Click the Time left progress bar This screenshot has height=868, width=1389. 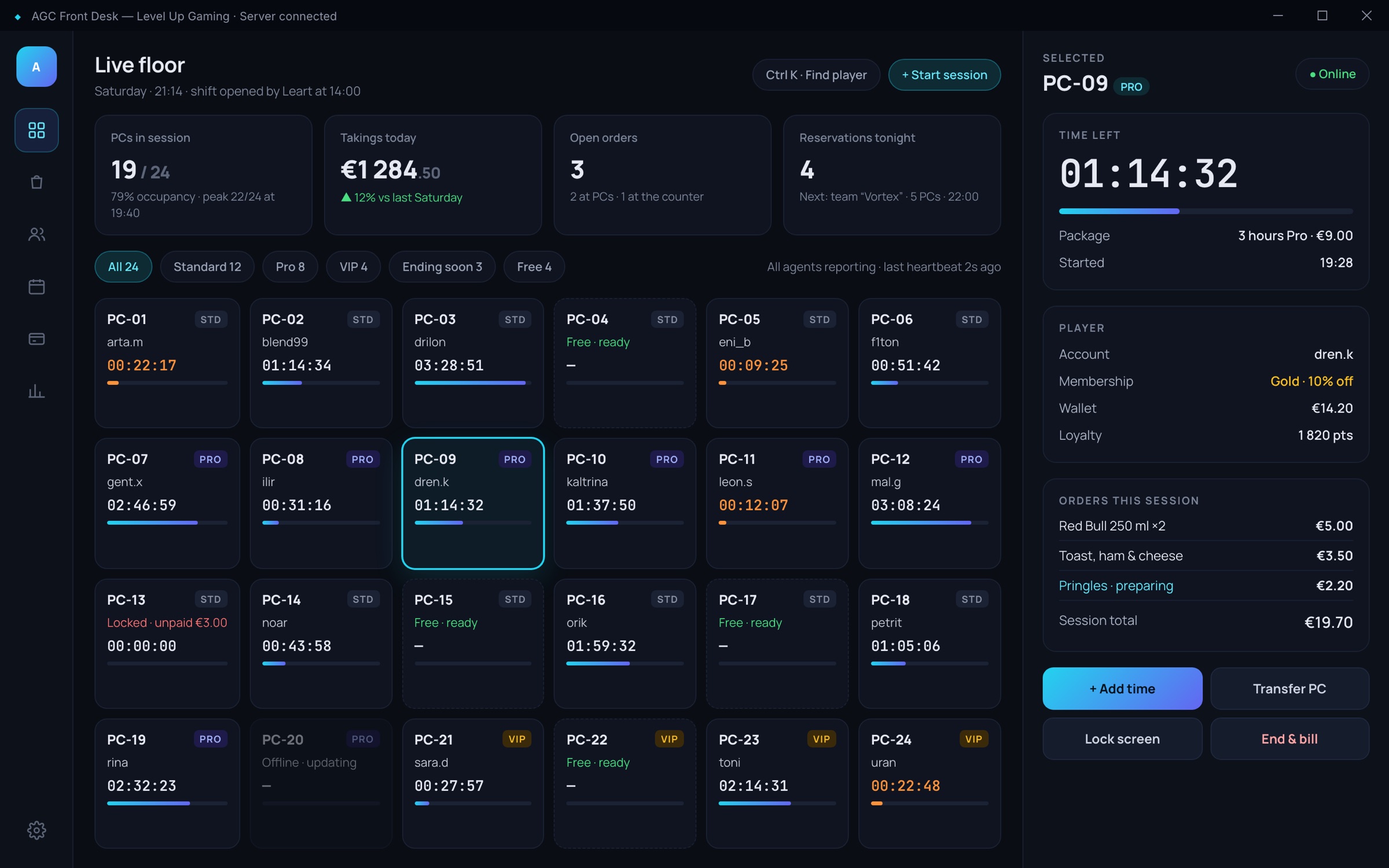pyautogui.click(x=1206, y=211)
